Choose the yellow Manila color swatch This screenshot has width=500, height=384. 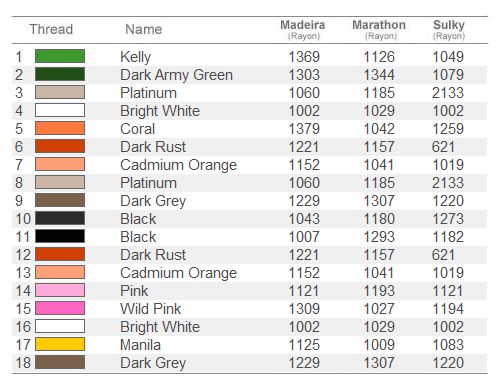(x=60, y=344)
